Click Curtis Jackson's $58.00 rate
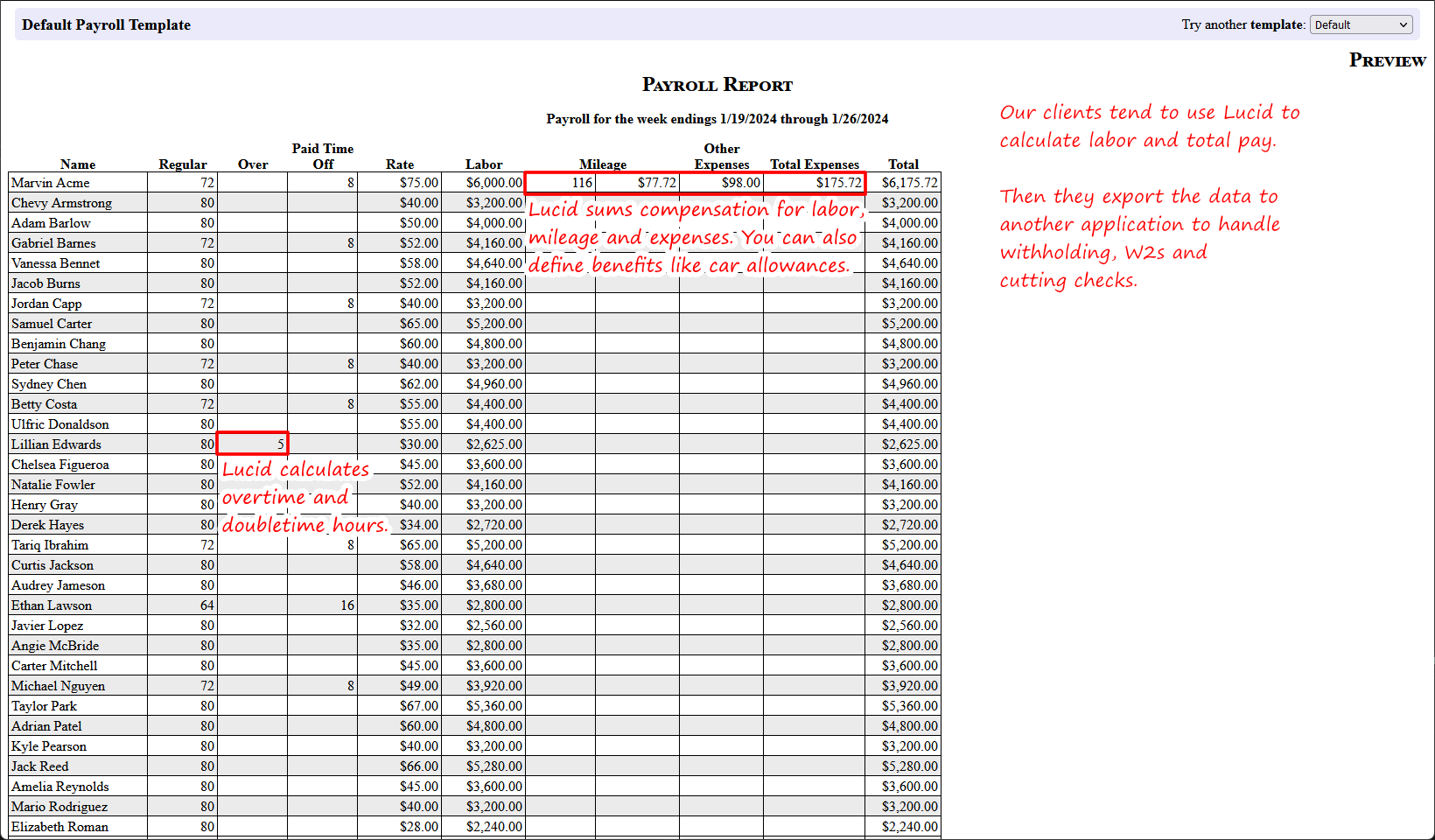Screen dimensions: 1435x840 (x=400, y=565)
